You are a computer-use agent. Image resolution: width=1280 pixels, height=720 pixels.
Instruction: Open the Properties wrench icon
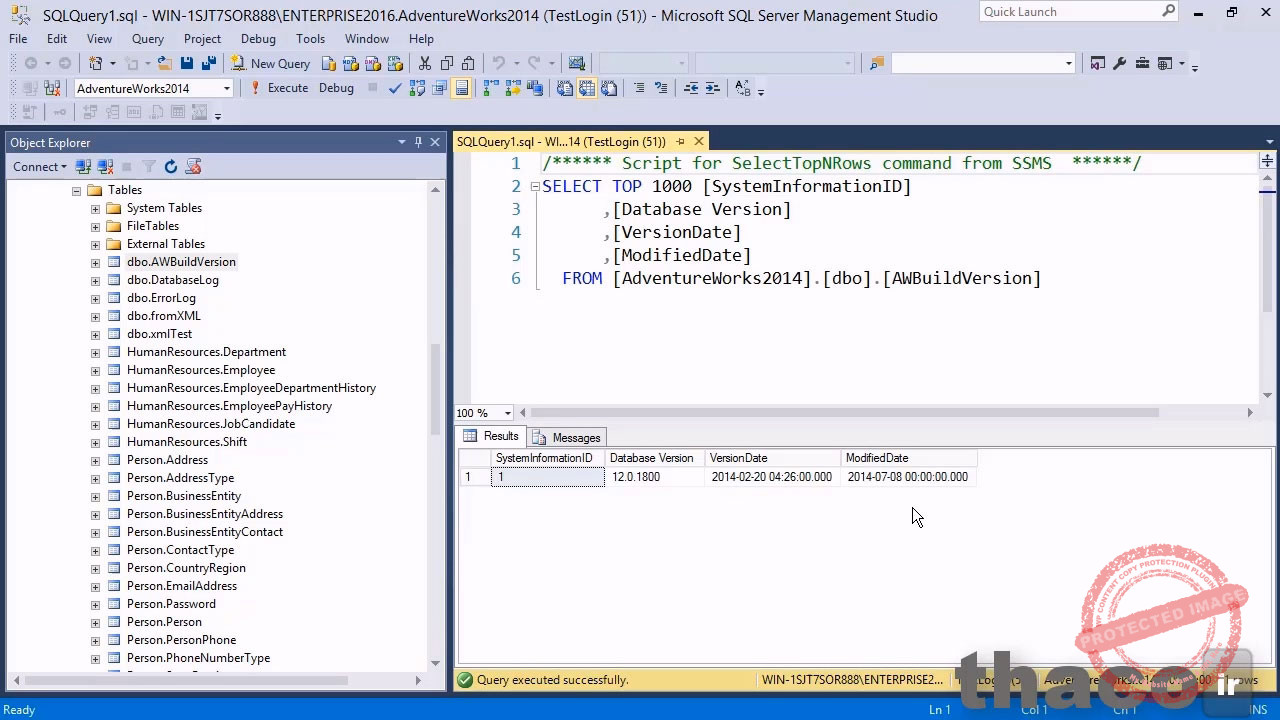click(x=1119, y=63)
